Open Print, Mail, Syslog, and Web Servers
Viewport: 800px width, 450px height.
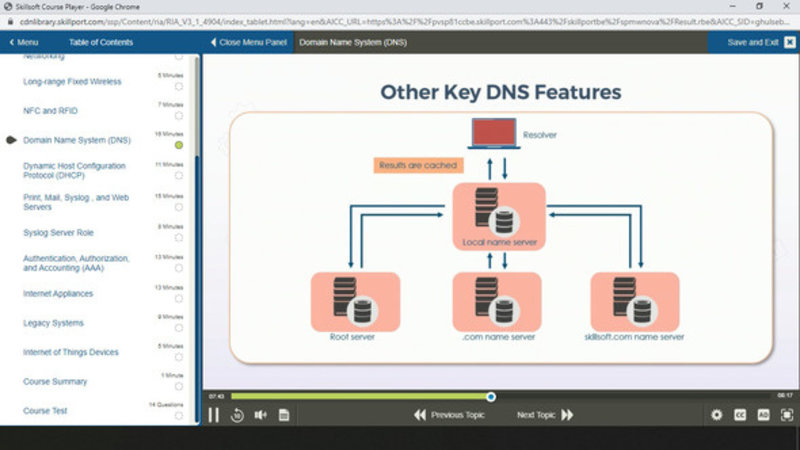(76, 202)
